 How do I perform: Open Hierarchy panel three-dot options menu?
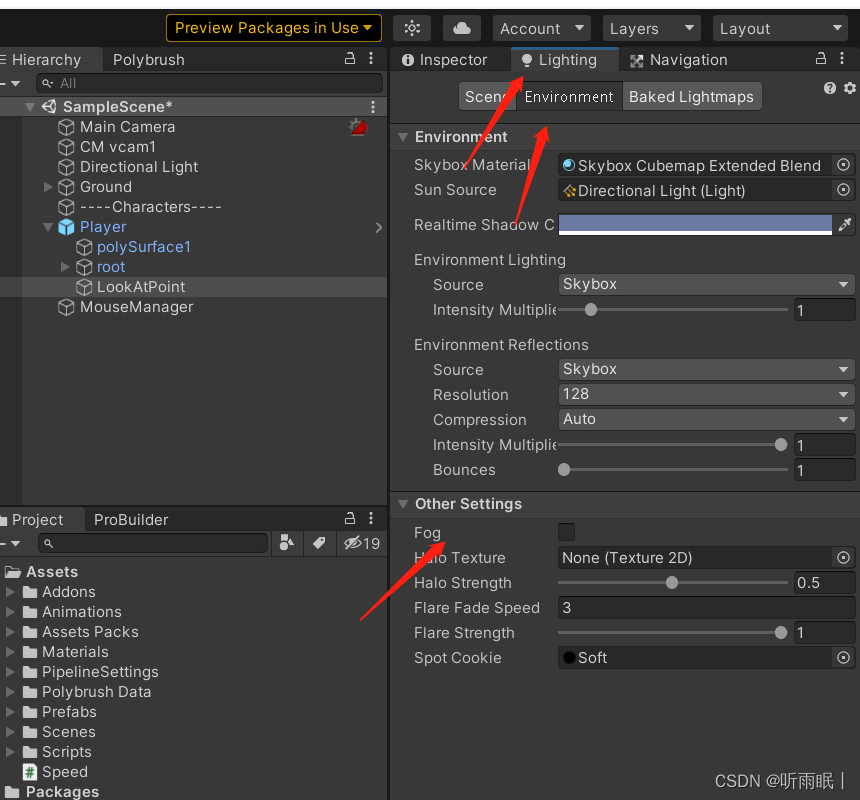pos(371,59)
